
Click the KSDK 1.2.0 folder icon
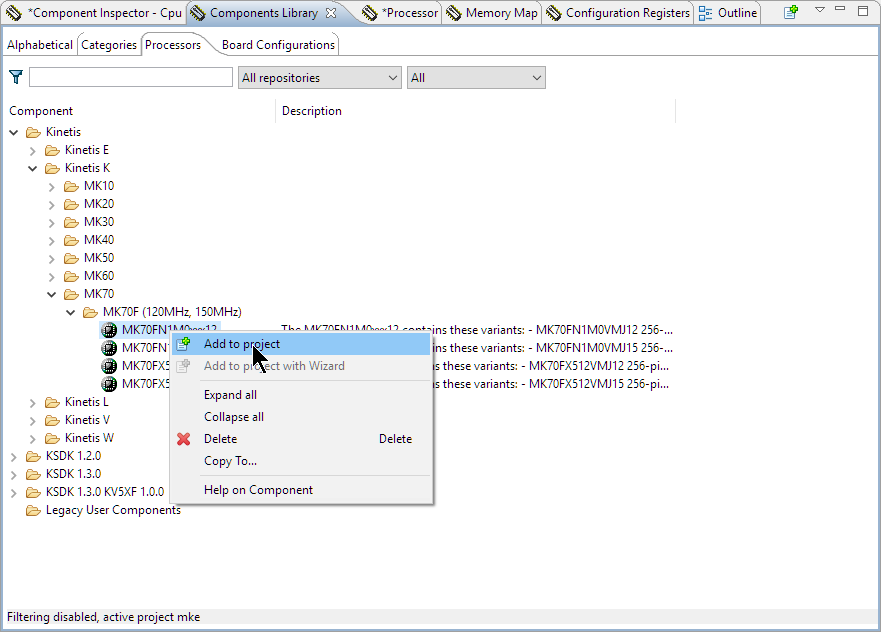(x=33, y=456)
